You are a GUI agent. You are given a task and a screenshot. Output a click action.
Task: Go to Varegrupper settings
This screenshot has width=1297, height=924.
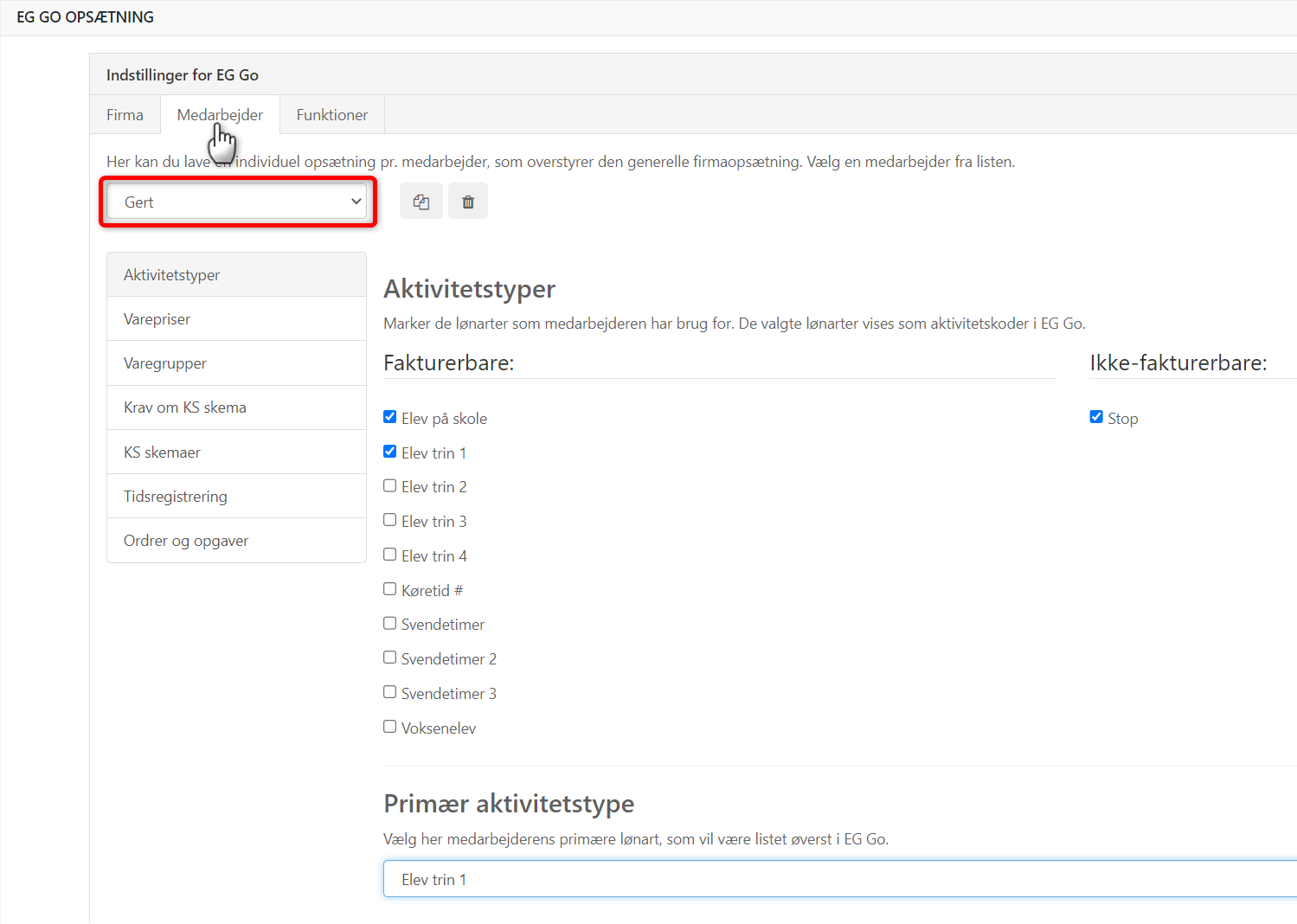pos(236,363)
